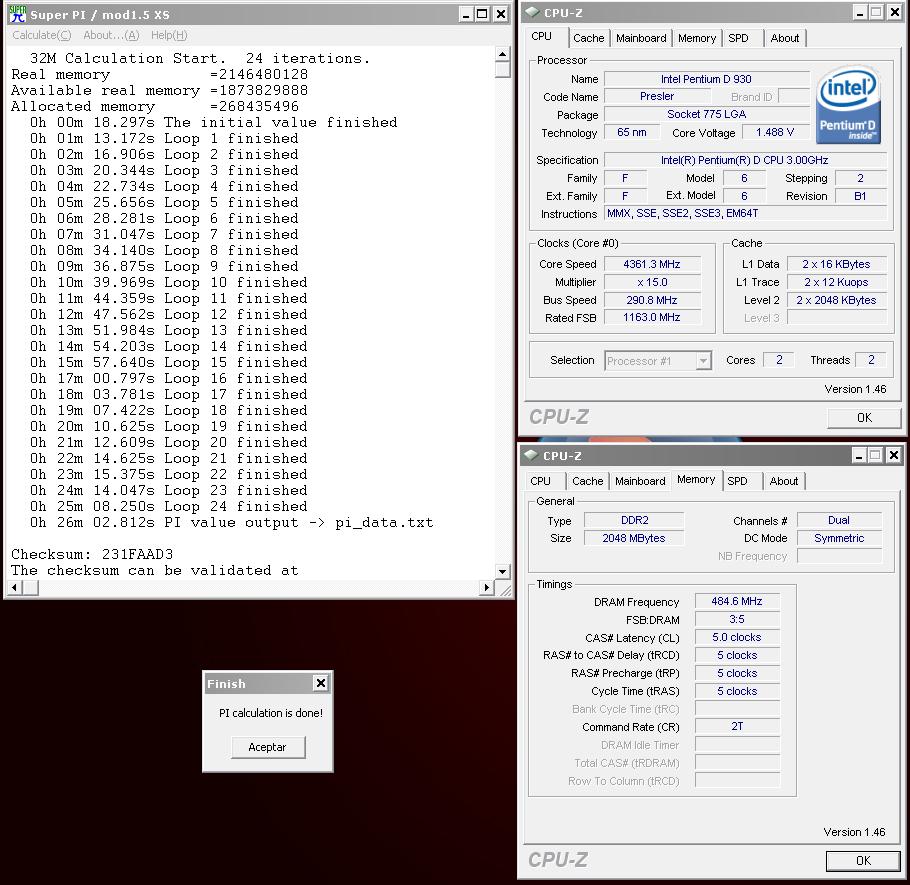Click the Super PI title bar icon
The image size is (910, 885).
point(17,14)
